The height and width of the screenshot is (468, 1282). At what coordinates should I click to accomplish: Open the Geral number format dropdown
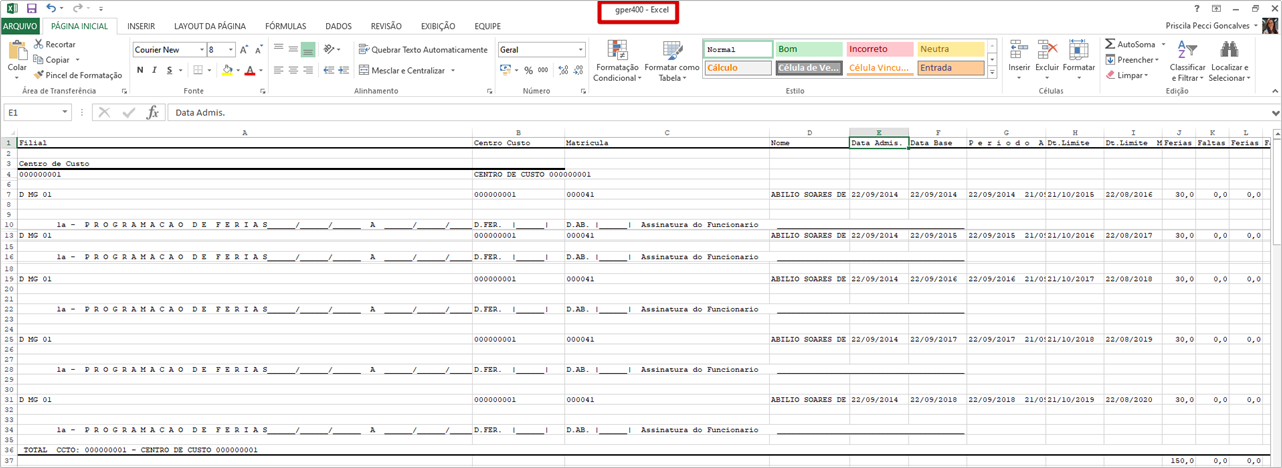[580, 49]
